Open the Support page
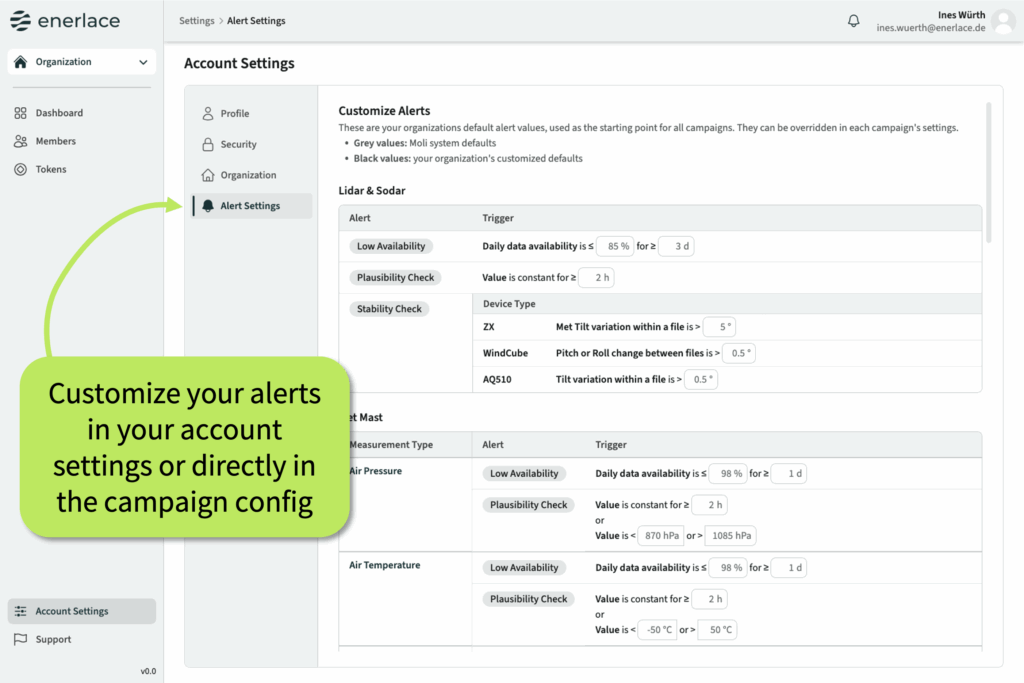 [x=53, y=639]
